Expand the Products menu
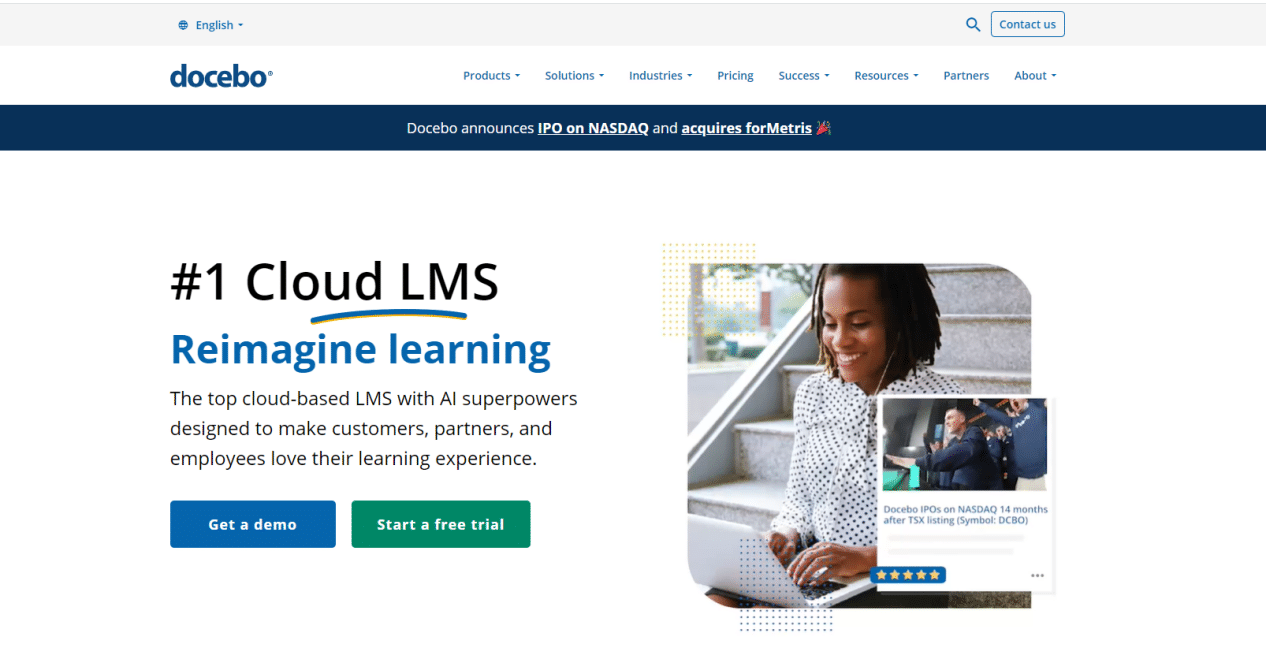 point(491,76)
